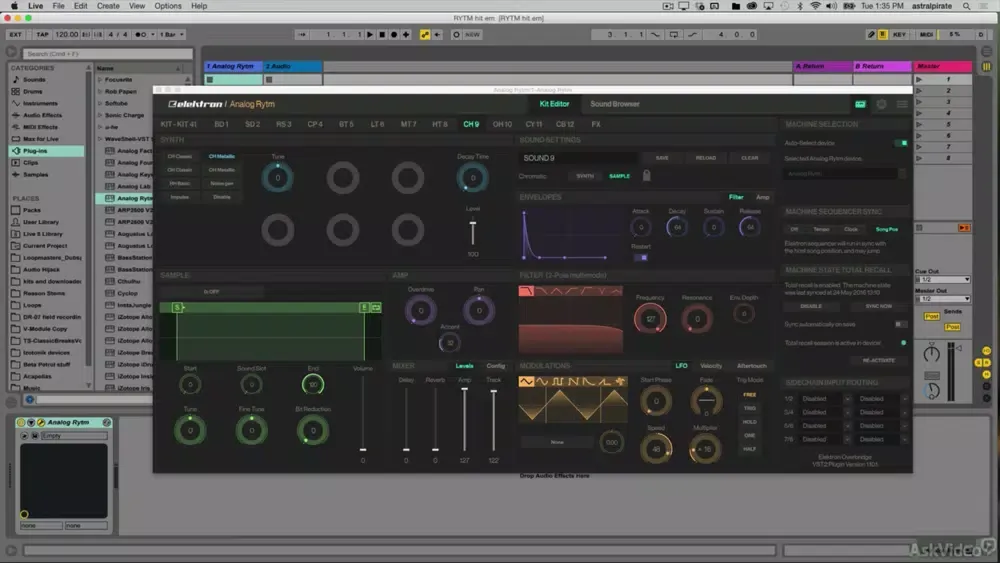Toggle Auto-Select device switch
This screenshot has height=563, width=1000.
(903, 143)
